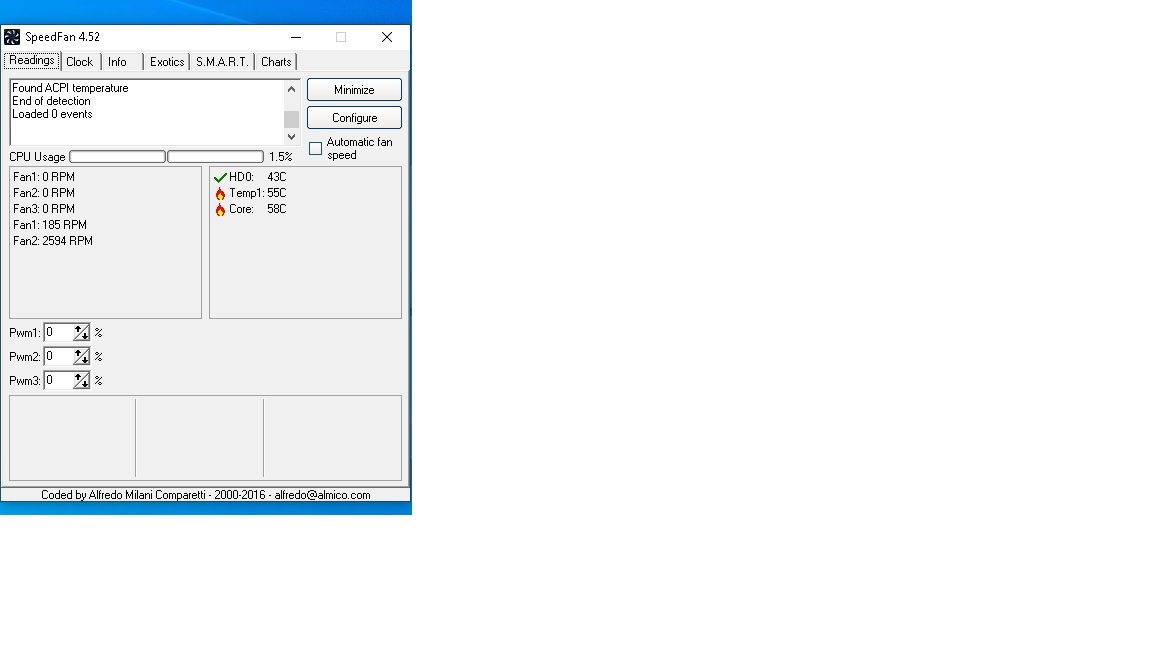Click the HD0 43C temperature value
This screenshot has height=648, width=1152.
point(277,177)
